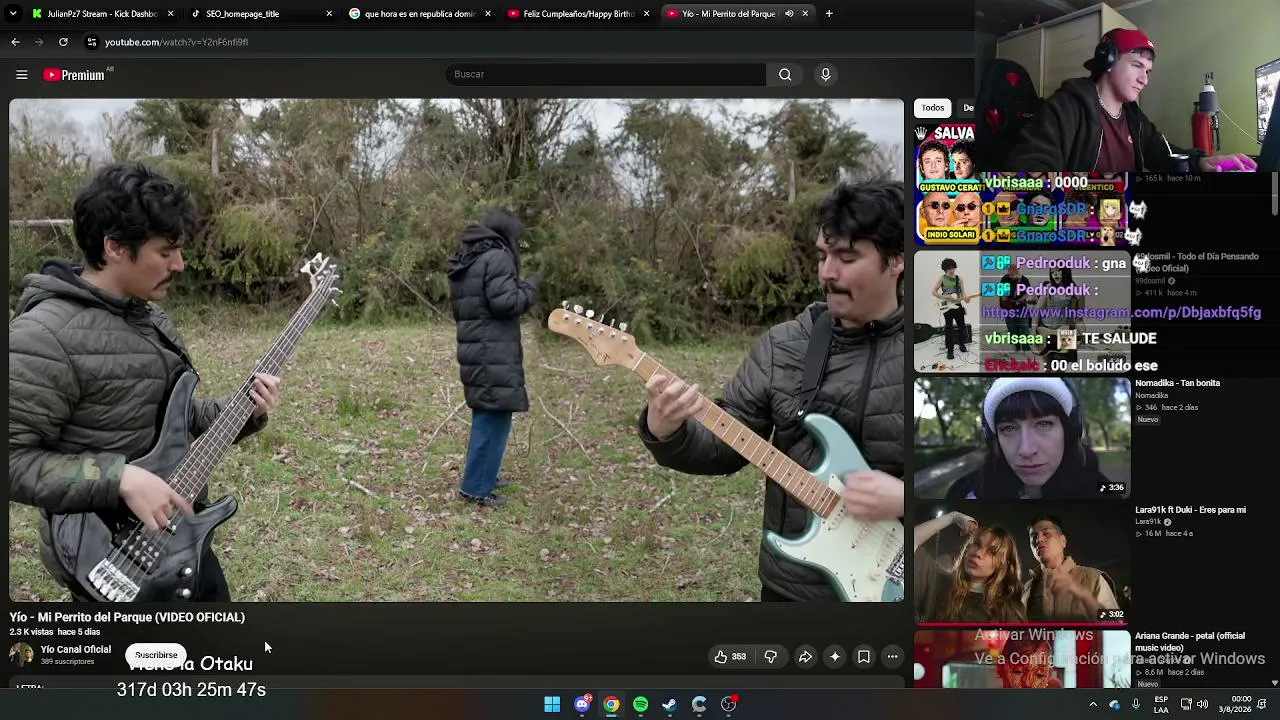This screenshot has width=1280, height=720.
Task: Switch to Chrome in the taskbar
Action: point(611,705)
